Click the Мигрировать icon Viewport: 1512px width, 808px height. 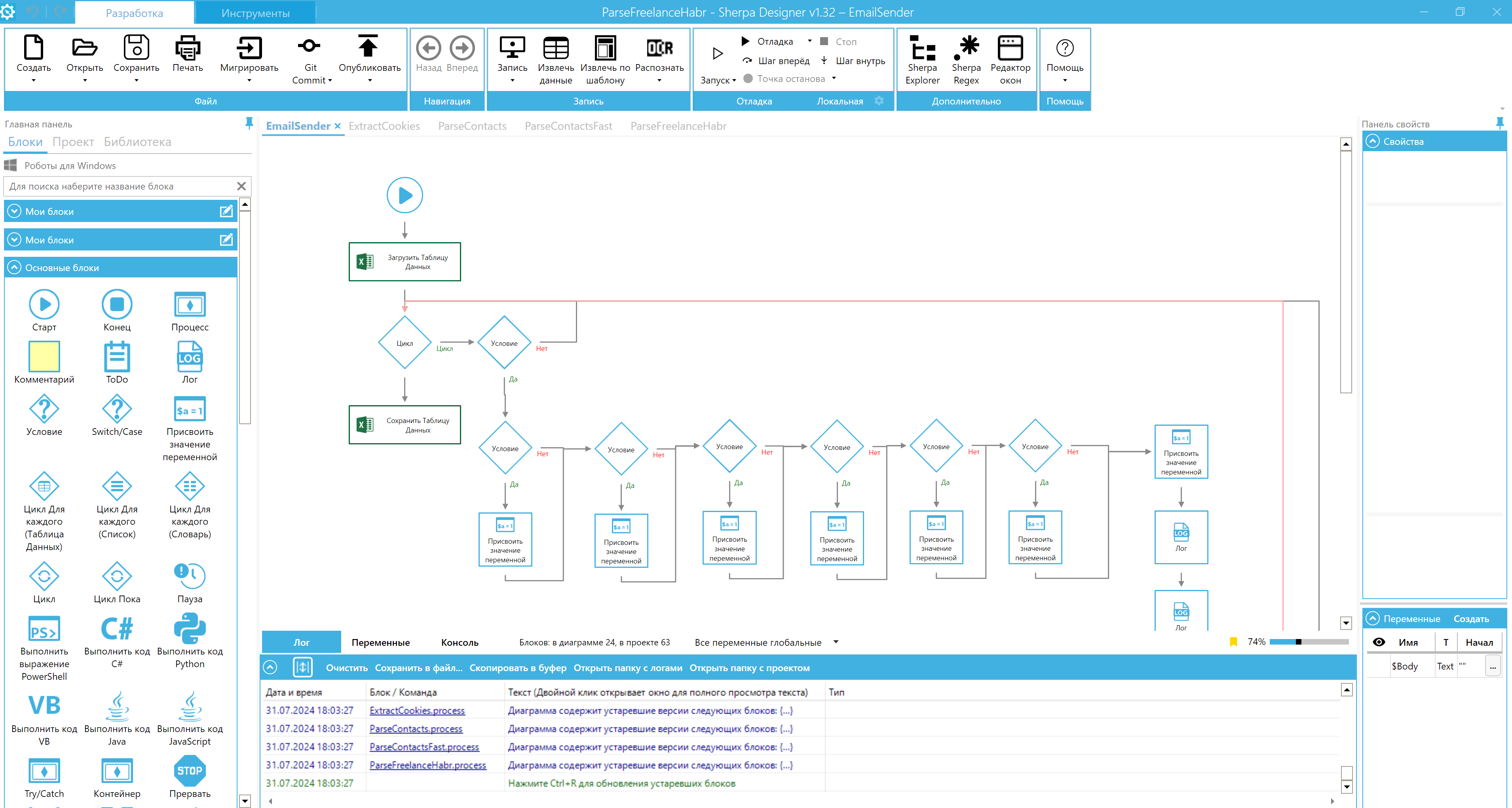coord(249,48)
